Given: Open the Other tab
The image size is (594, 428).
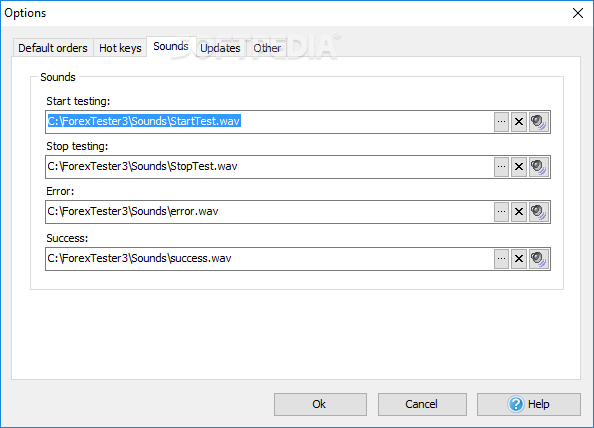Looking at the screenshot, I should 267,48.
